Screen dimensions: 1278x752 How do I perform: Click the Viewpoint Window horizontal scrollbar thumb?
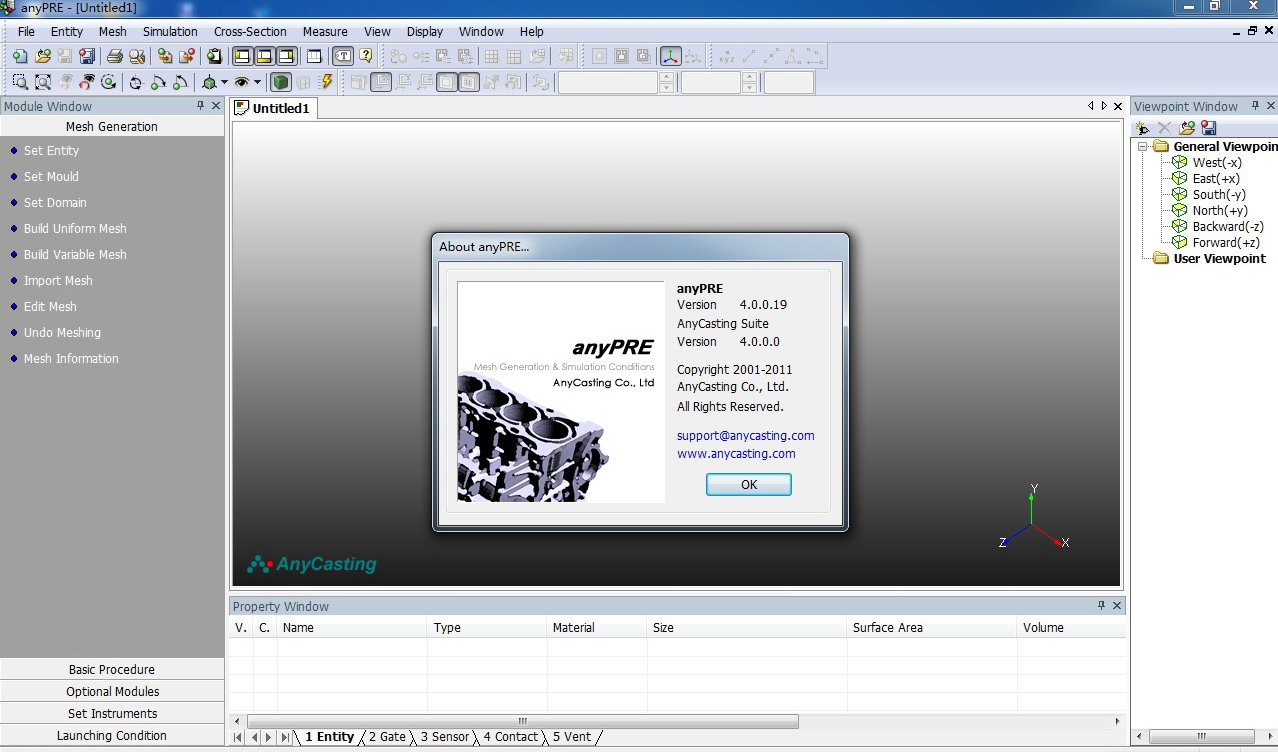(x=1201, y=737)
